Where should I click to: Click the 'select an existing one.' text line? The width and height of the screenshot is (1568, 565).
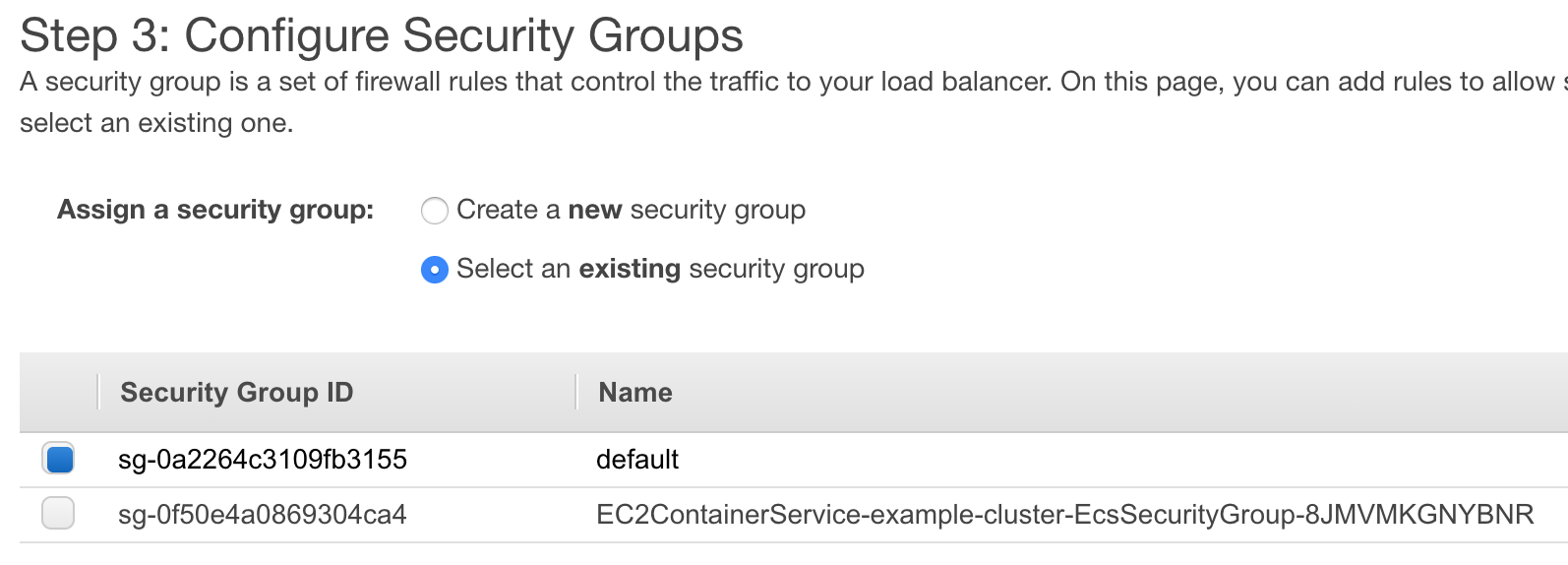[156, 124]
